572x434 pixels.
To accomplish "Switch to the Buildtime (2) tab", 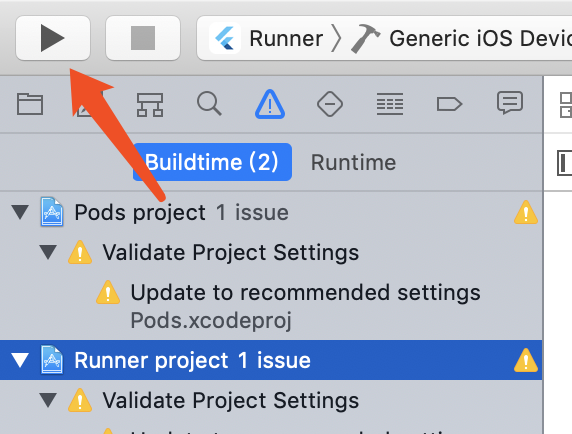I will coord(212,162).
